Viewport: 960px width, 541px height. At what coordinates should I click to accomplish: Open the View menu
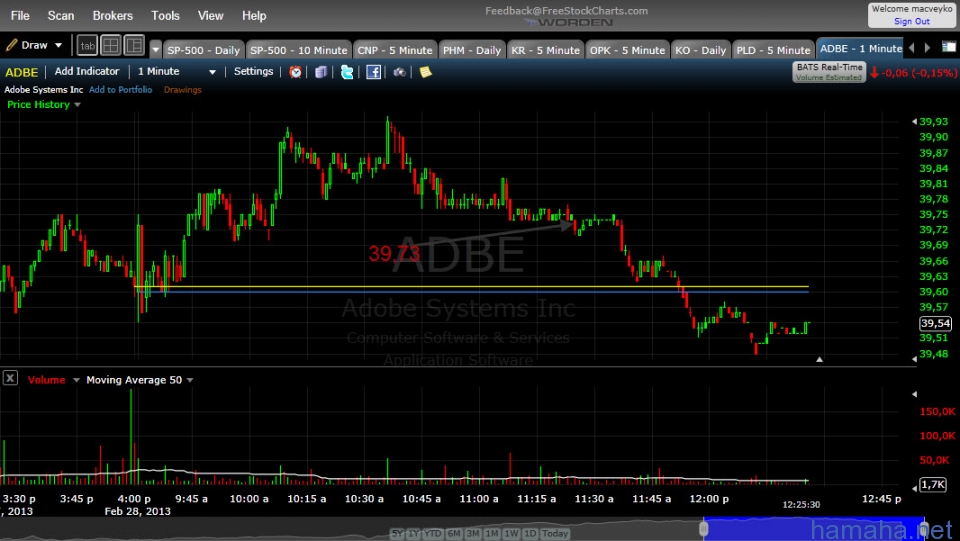click(210, 16)
